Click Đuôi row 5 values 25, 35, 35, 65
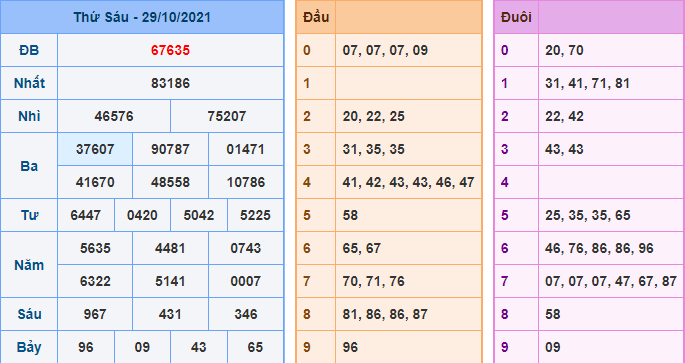The height and width of the screenshot is (363, 685). pyautogui.click(x=588, y=215)
